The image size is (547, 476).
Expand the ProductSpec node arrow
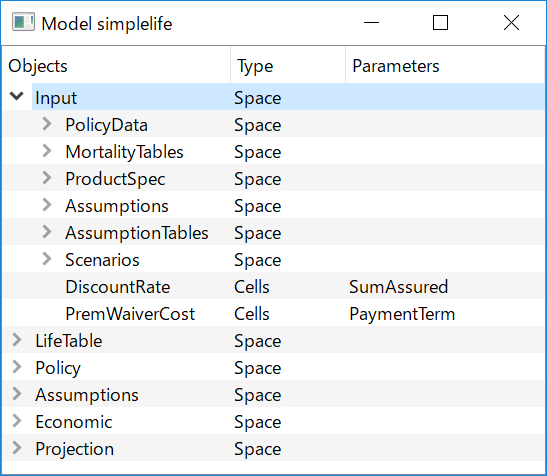(47, 178)
